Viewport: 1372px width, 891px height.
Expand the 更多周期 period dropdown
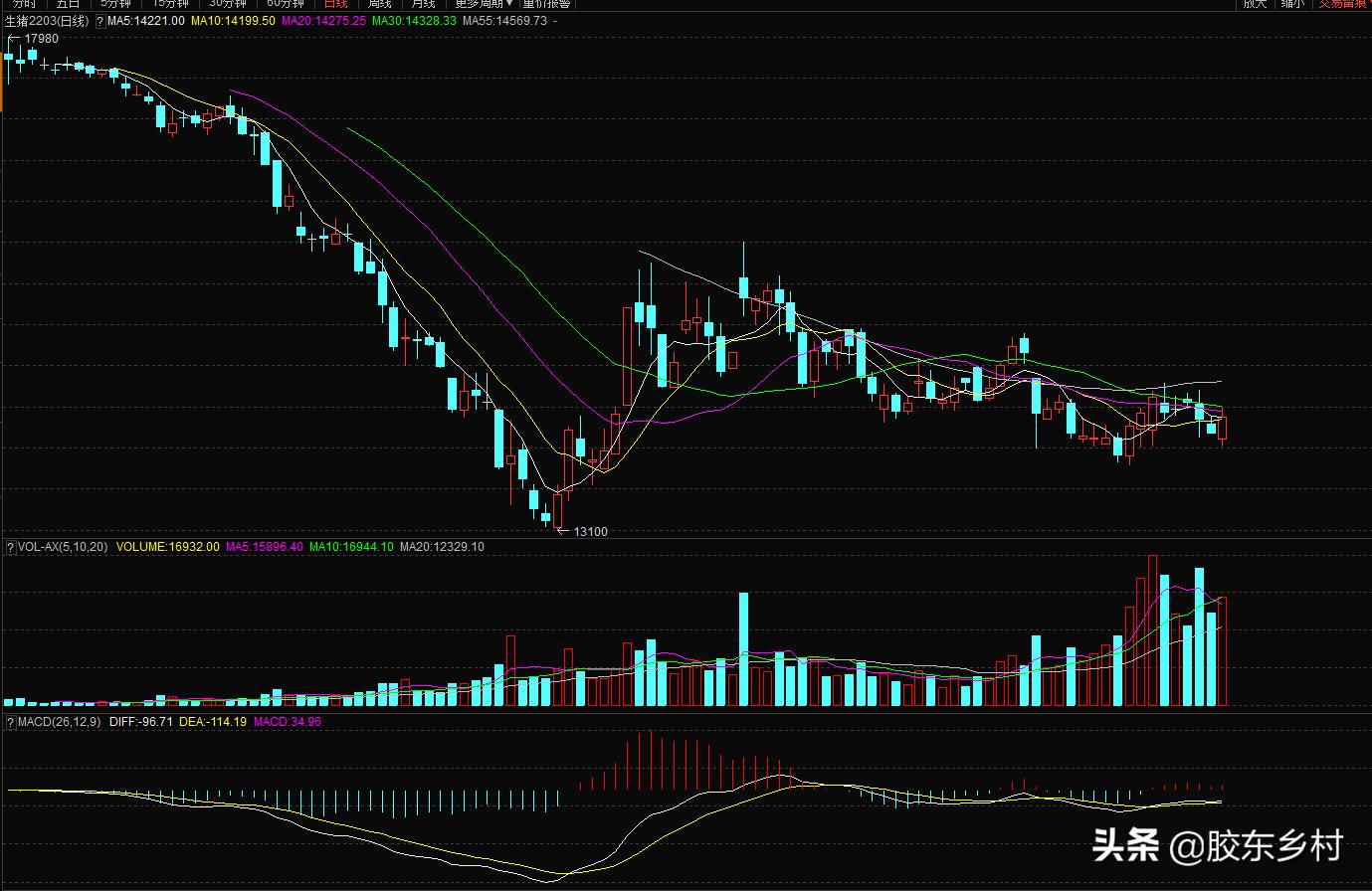(x=484, y=4)
